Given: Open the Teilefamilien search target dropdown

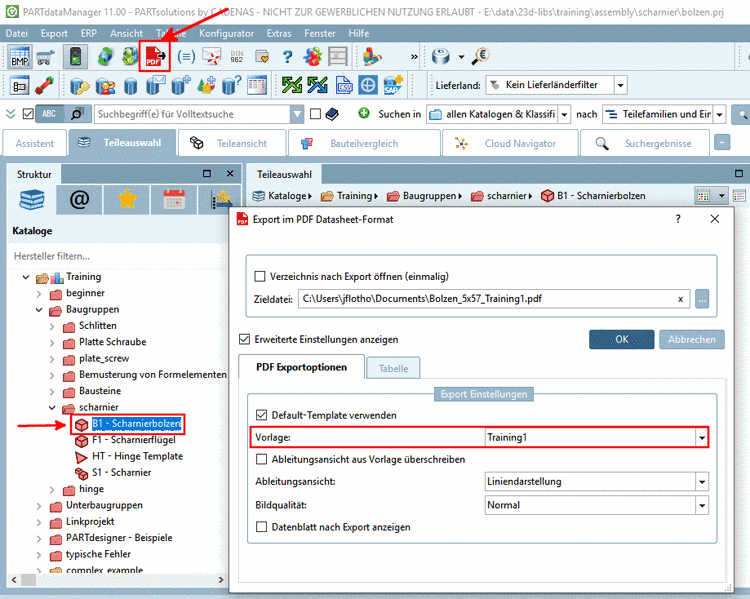Looking at the screenshot, I should [719, 114].
